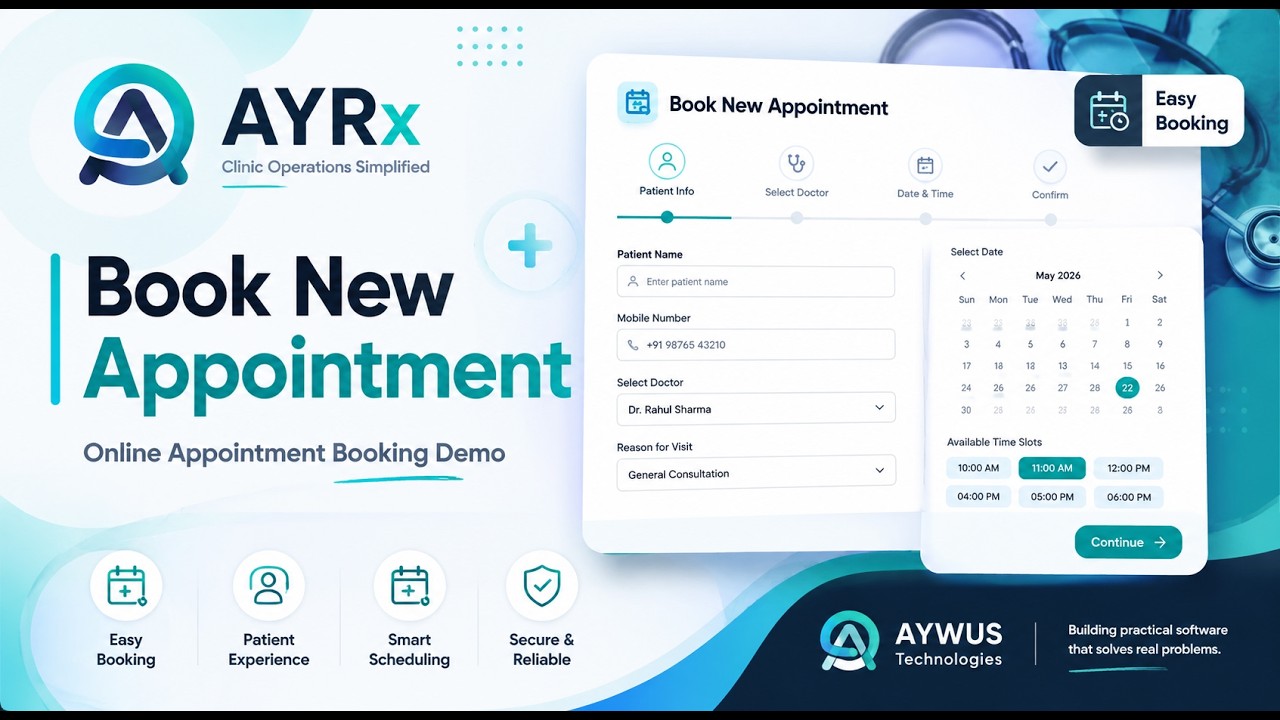This screenshot has height=720, width=1280.
Task: Select date 7 in the calendar
Action: [x=1095, y=345]
